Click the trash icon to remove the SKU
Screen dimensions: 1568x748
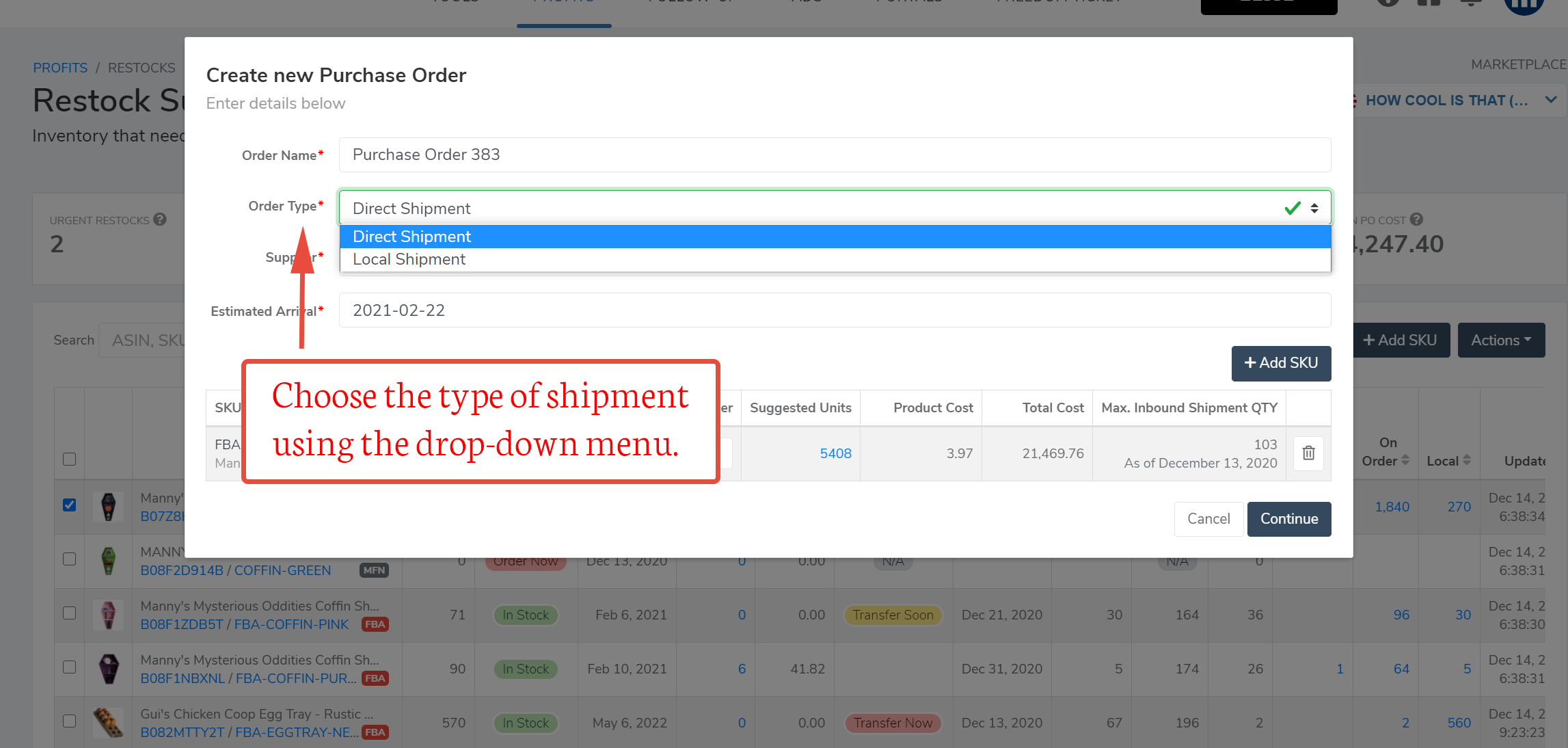[x=1308, y=453]
